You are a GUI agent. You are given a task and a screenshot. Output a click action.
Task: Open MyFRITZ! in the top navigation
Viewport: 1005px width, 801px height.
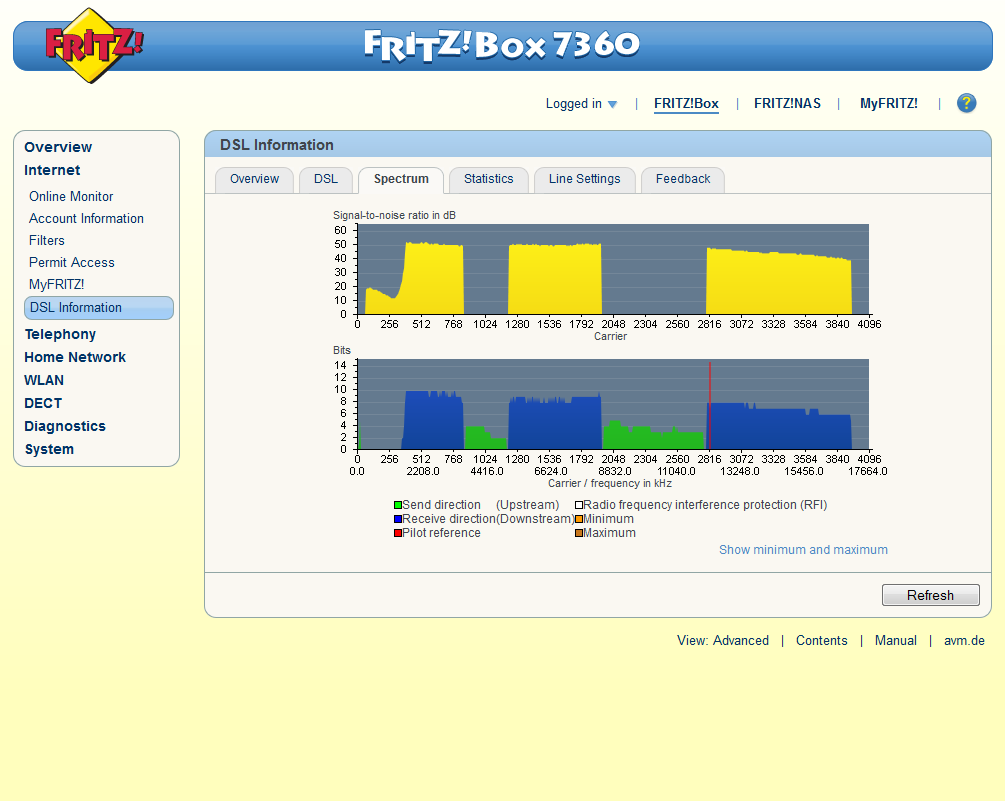(888, 104)
